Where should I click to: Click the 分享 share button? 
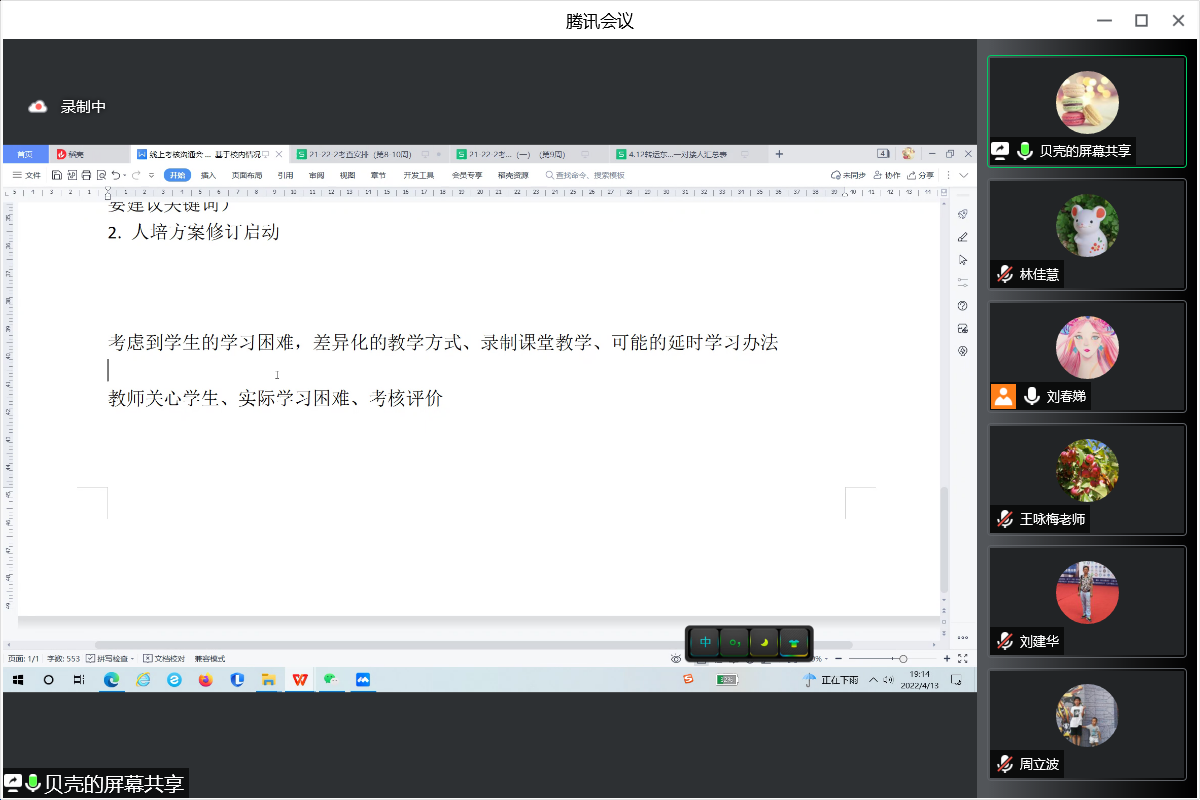coord(920,175)
